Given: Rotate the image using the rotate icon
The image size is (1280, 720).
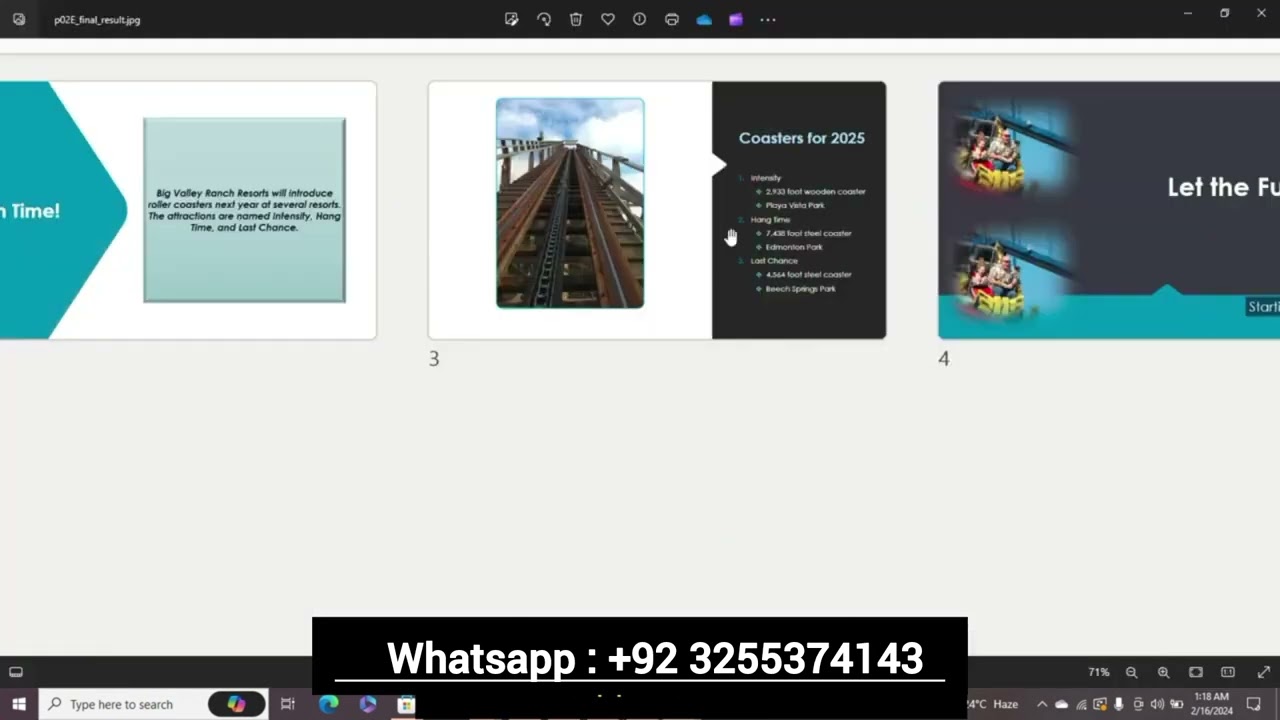Looking at the screenshot, I should point(544,19).
